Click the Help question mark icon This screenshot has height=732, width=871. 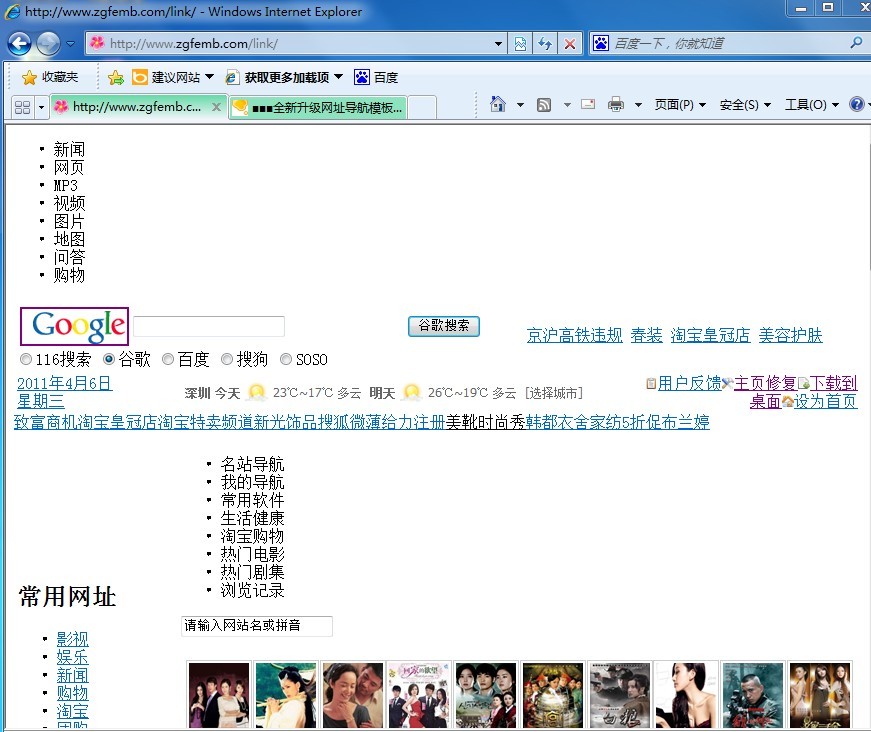(857, 104)
